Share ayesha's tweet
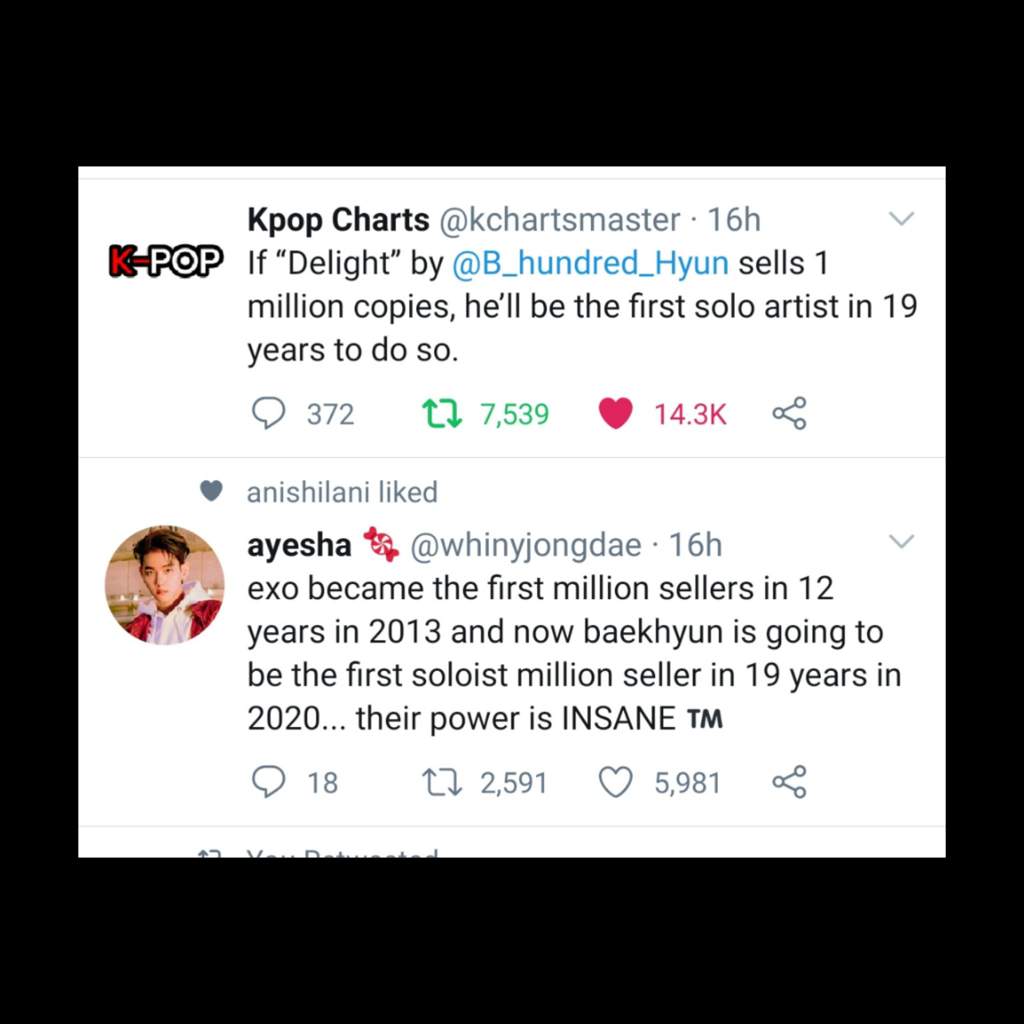Image resolution: width=1024 pixels, height=1024 pixels. pyautogui.click(x=789, y=781)
